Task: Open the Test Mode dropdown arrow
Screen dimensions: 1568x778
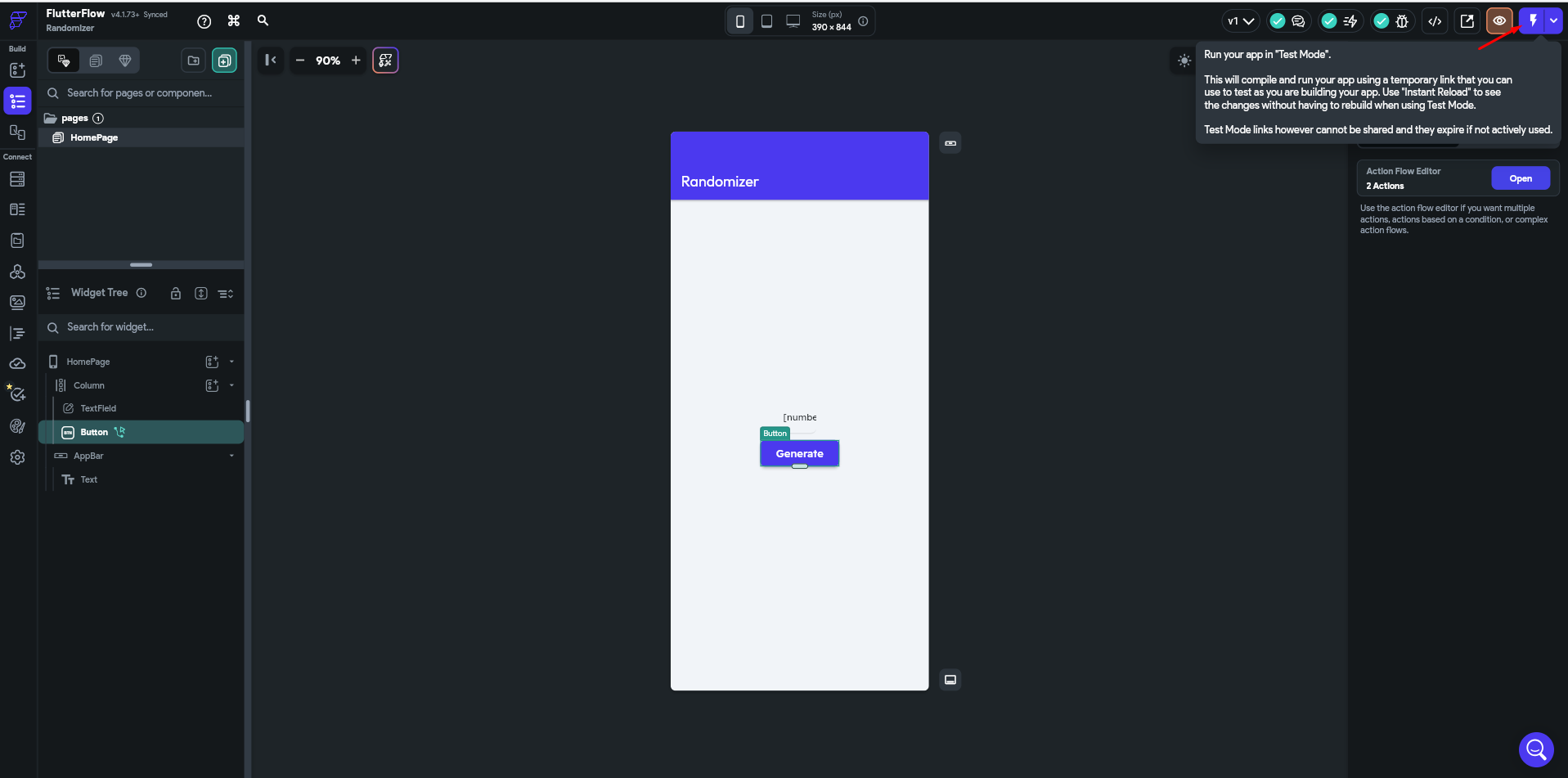Action: (x=1555, y=20)
